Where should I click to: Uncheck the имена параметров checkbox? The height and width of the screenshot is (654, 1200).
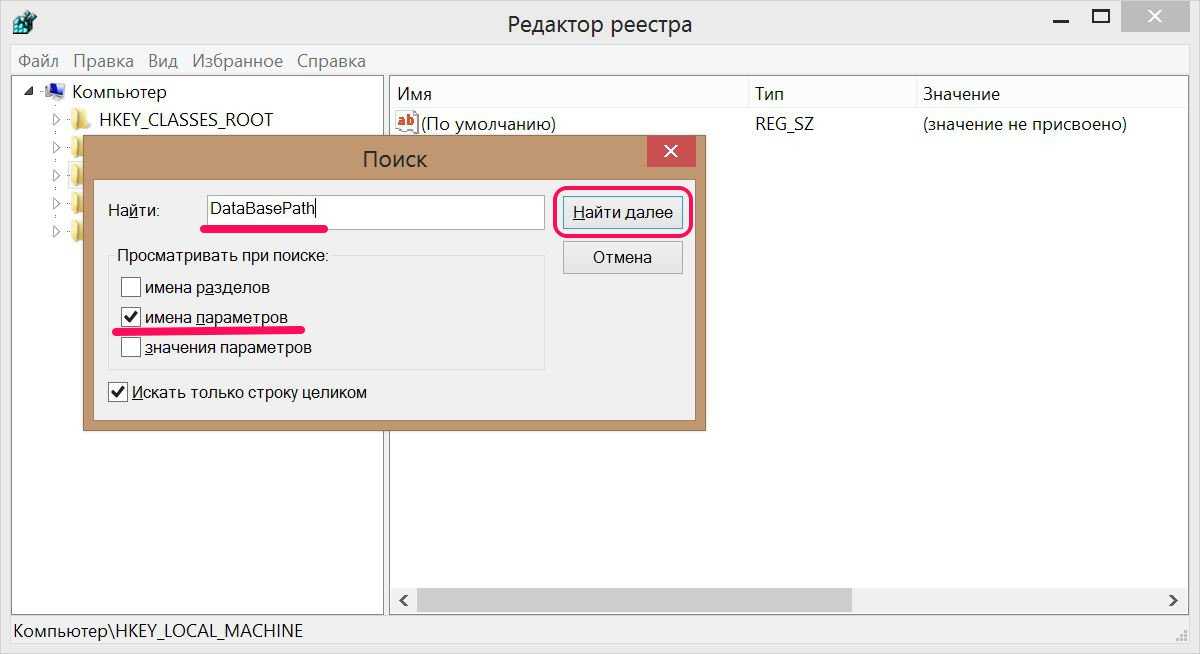pos(131,318)
